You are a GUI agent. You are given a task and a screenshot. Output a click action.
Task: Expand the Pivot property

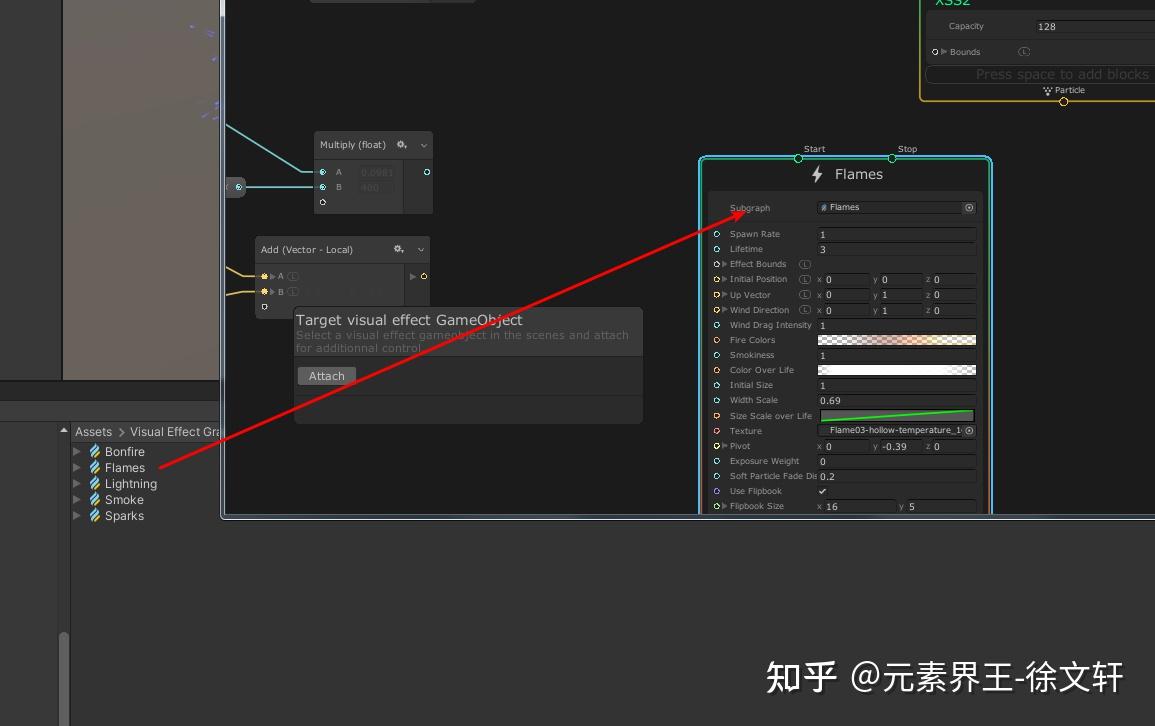(x=725, y=446)
